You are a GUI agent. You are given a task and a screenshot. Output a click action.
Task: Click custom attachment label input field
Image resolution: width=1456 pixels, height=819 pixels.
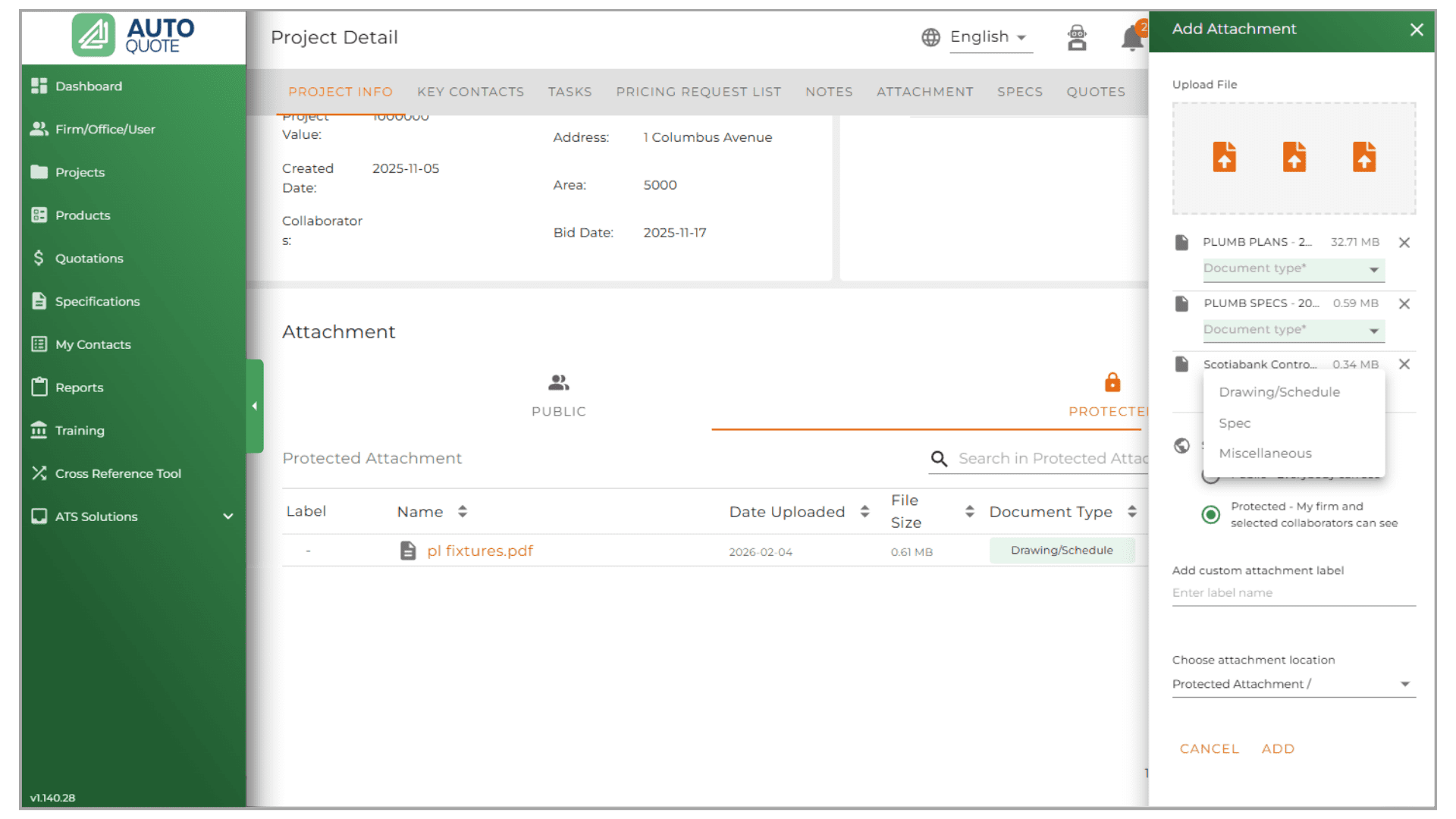[1293, 593]
